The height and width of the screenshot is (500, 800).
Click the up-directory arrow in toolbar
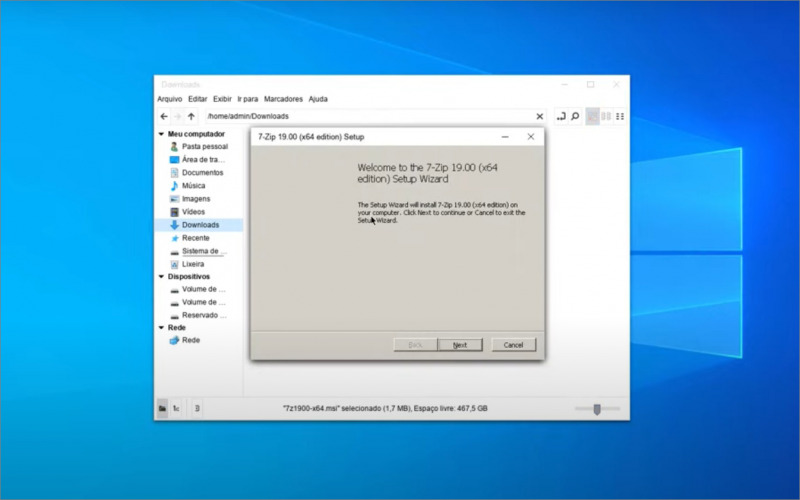tap(191, 116)
